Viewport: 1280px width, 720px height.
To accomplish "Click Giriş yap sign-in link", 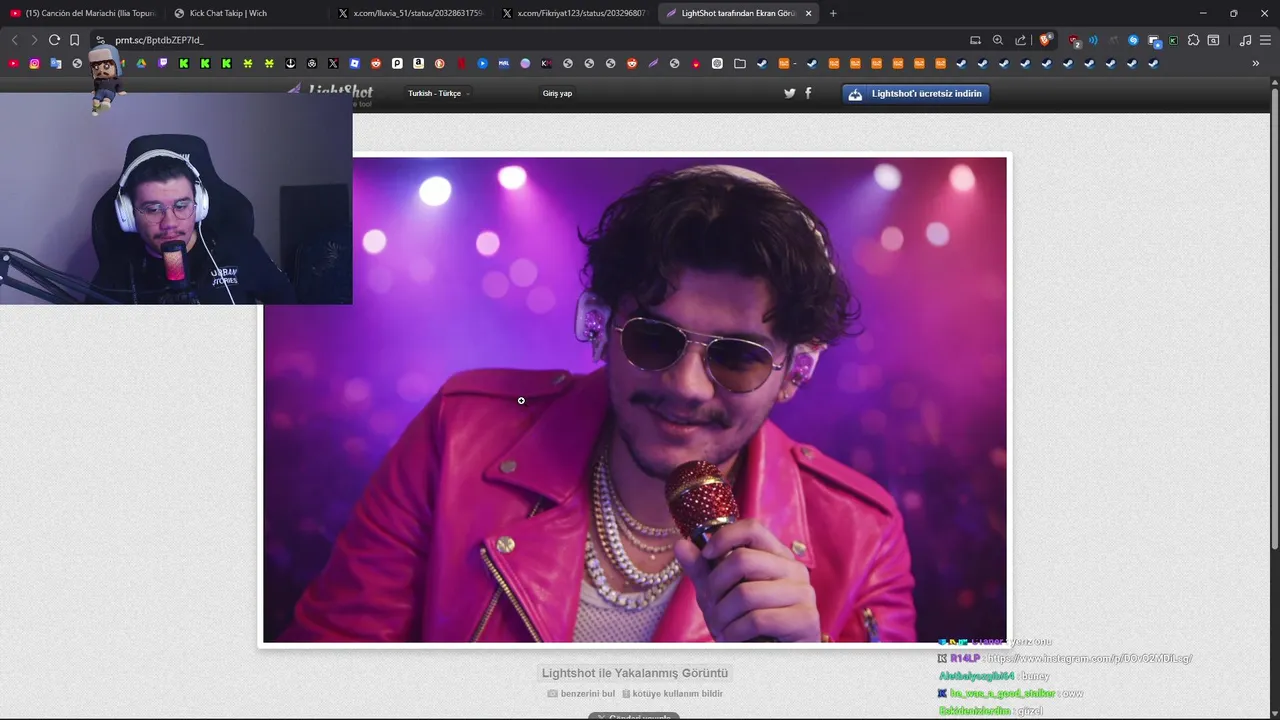I will (557, 93).
